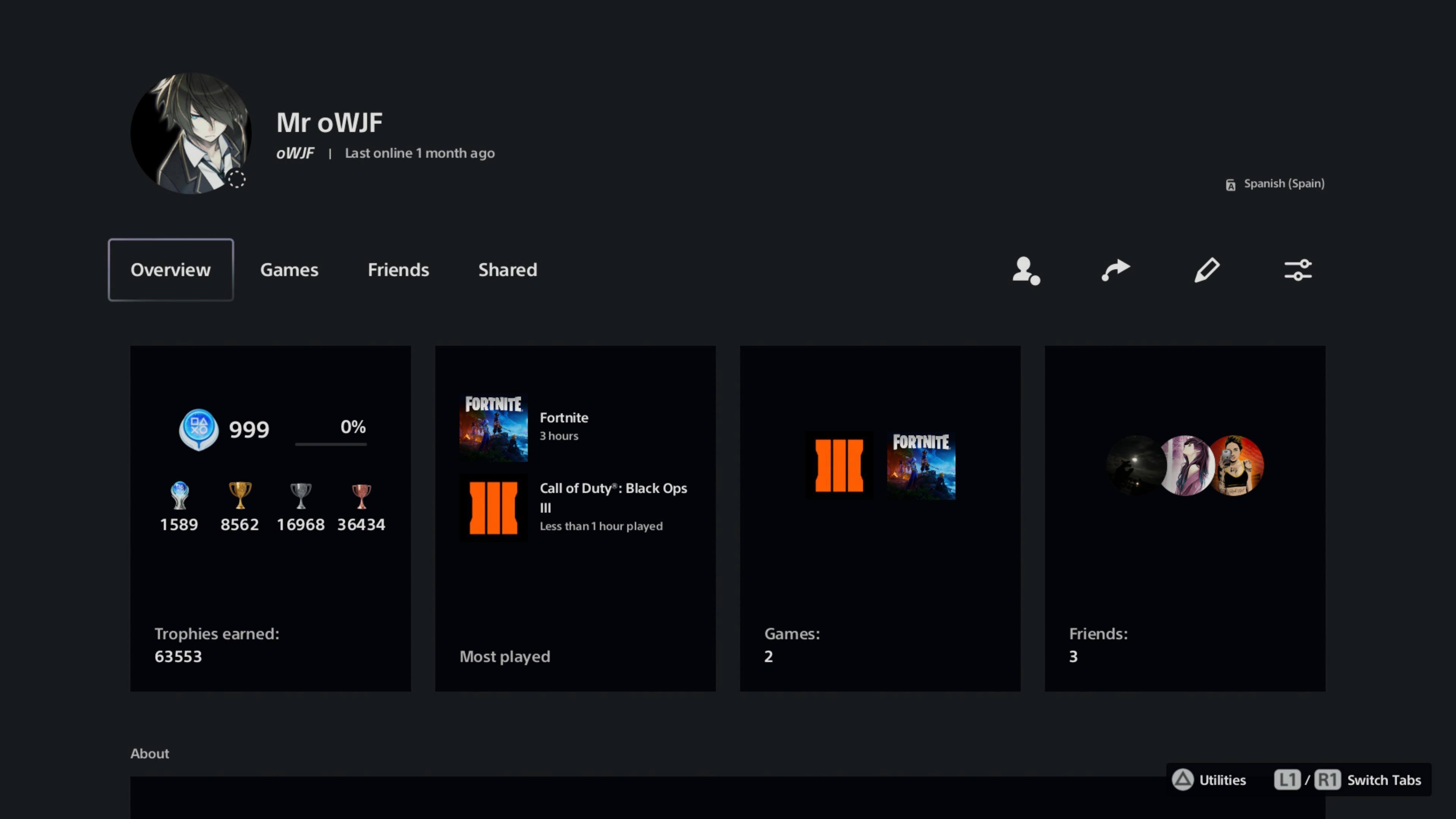1456x819 pixels.
Task: Click the platinum trophy icon
Action: pyautogui.click(x=179, y=495)
